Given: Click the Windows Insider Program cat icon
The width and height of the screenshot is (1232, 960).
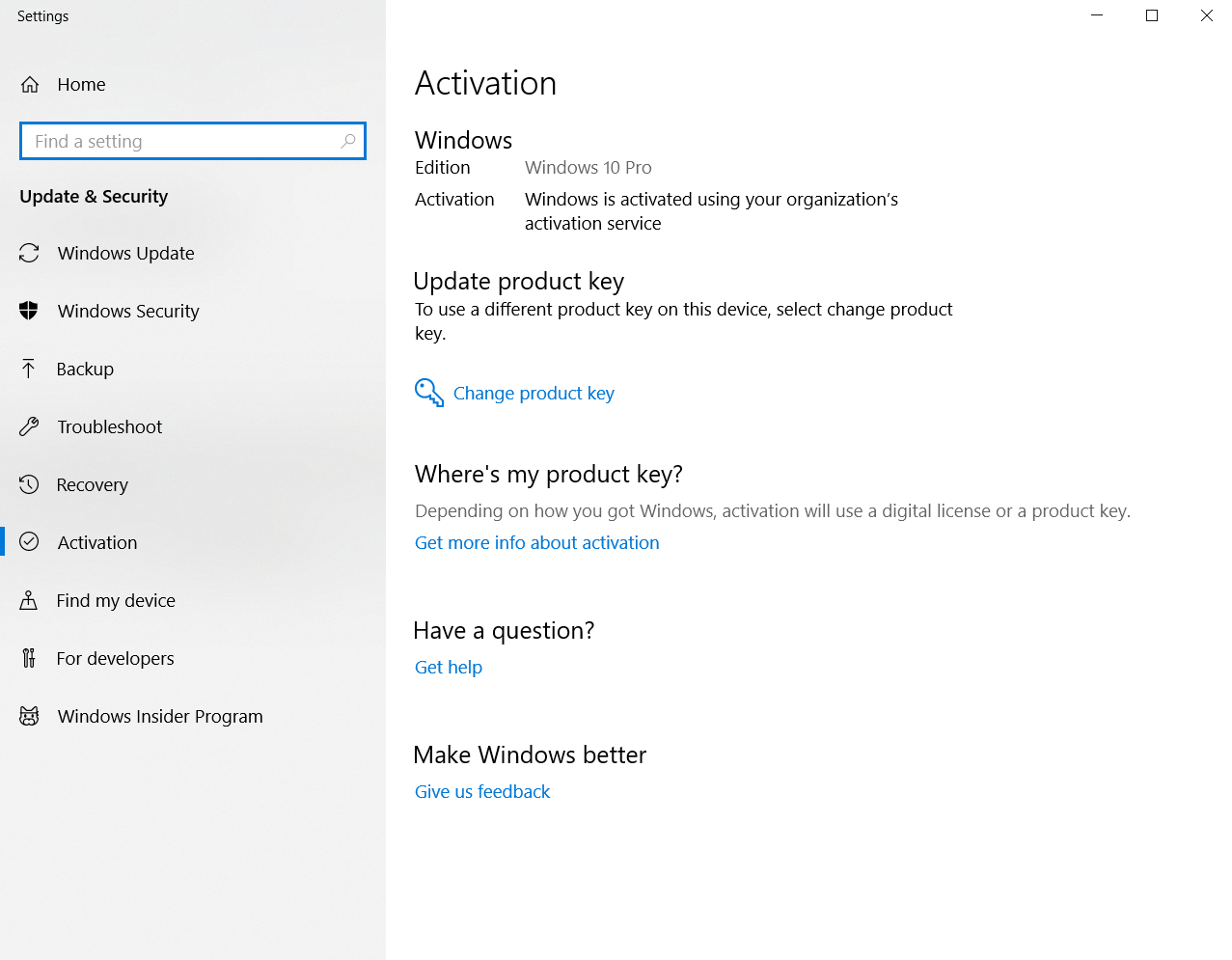Looking at the screenshot, I should point(29,716).
